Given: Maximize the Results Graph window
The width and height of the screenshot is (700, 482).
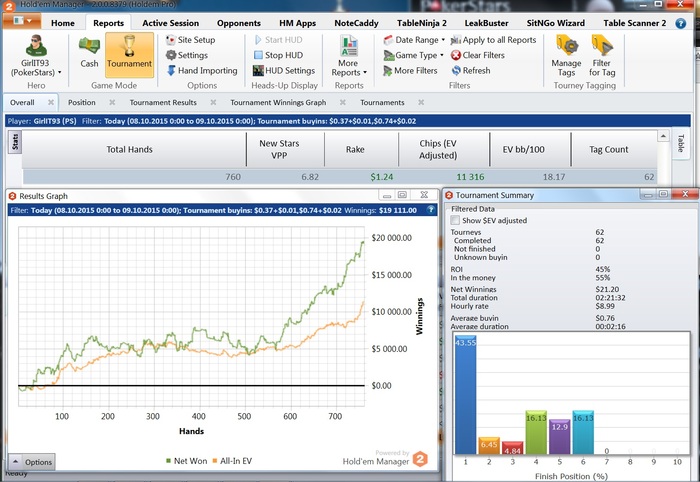Looking at the screenshot, I should [x=402, y=195].
